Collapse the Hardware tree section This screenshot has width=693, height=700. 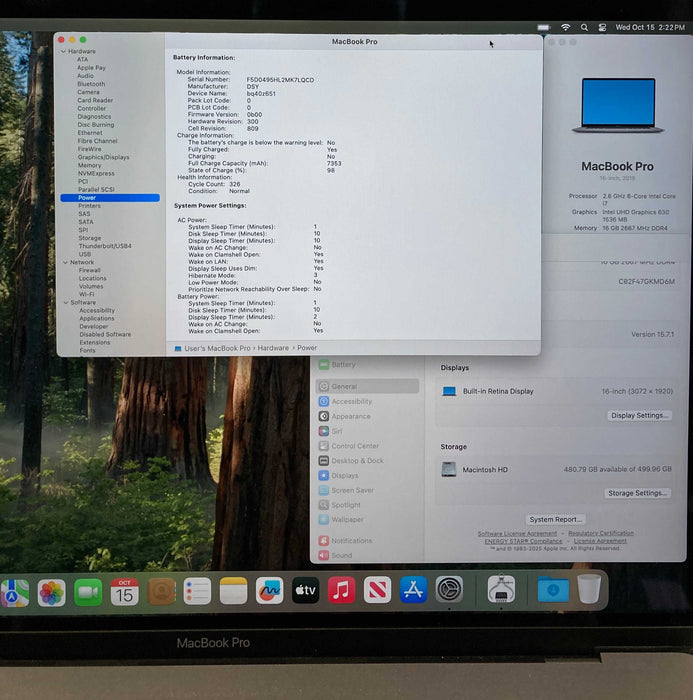(63, 51)
